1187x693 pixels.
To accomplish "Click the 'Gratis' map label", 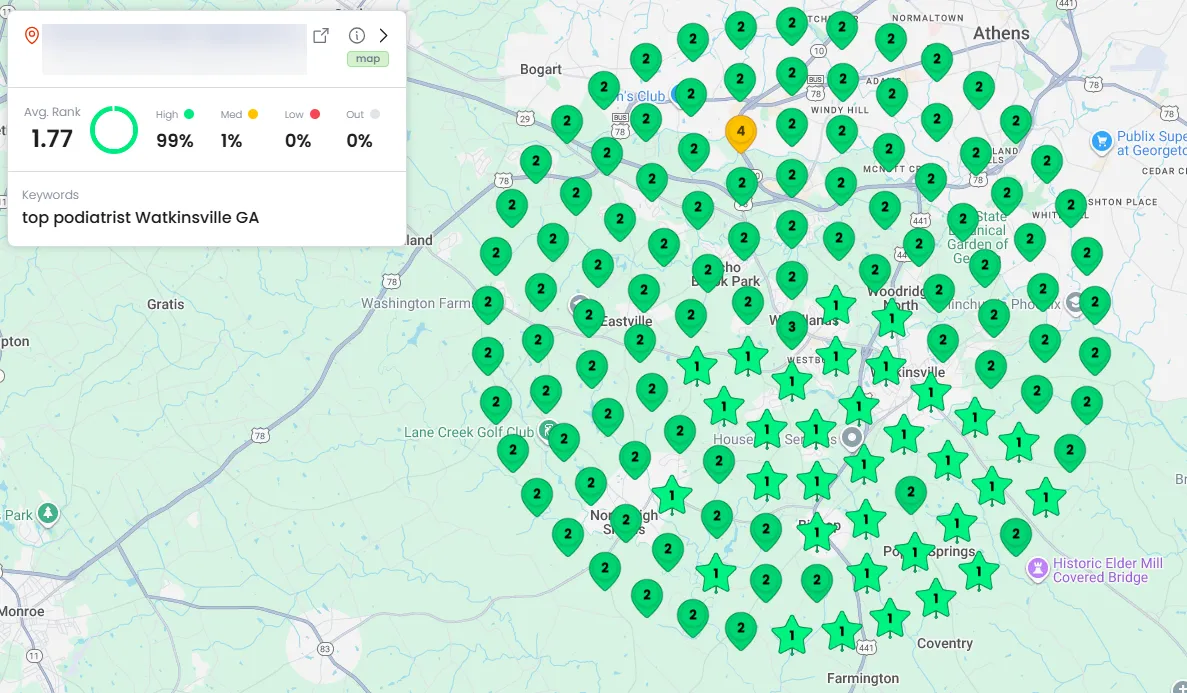I will click(166, 304).
